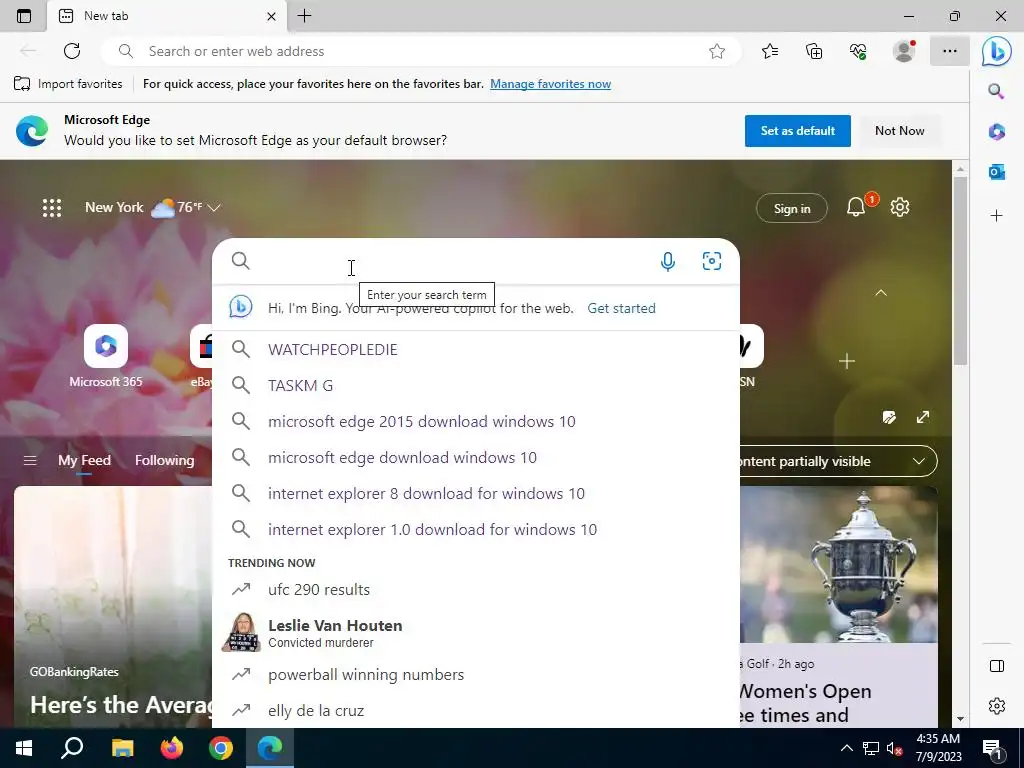Image resolution: width=1024 pixels, height=768 pixels.
Task: Click the Sign in button
Action: 792,208
